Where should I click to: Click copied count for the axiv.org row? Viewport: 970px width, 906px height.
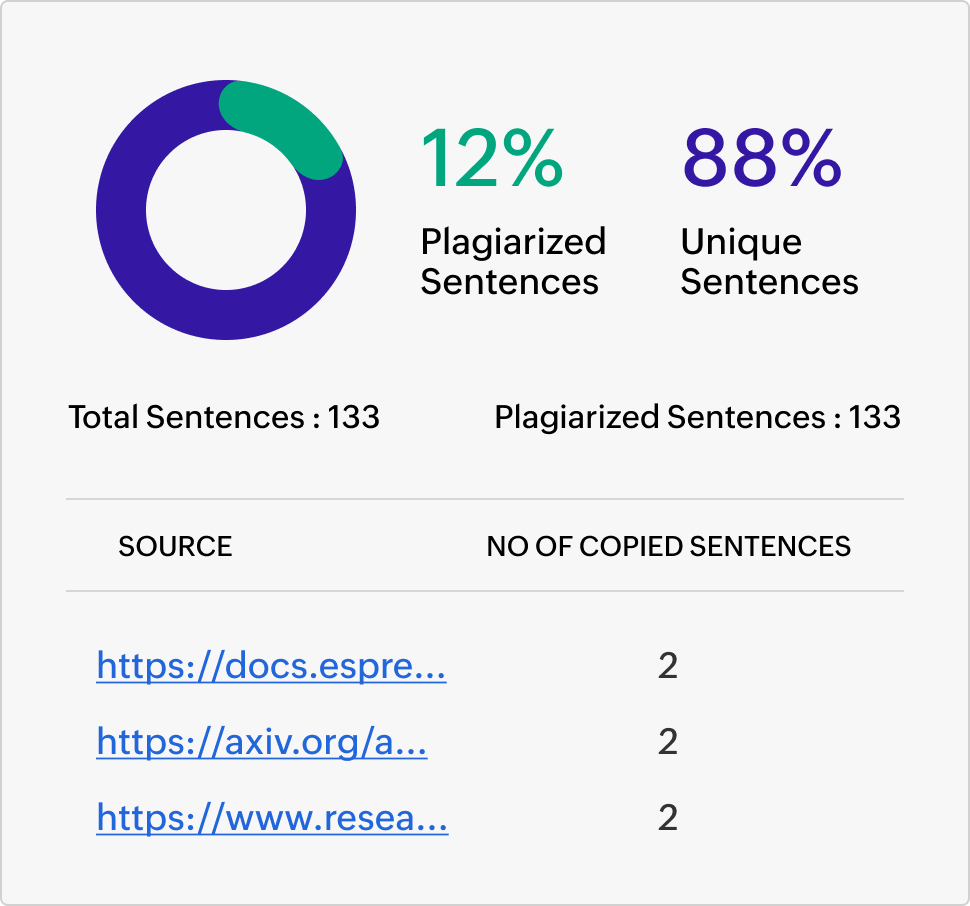click(x=668, y=742)
